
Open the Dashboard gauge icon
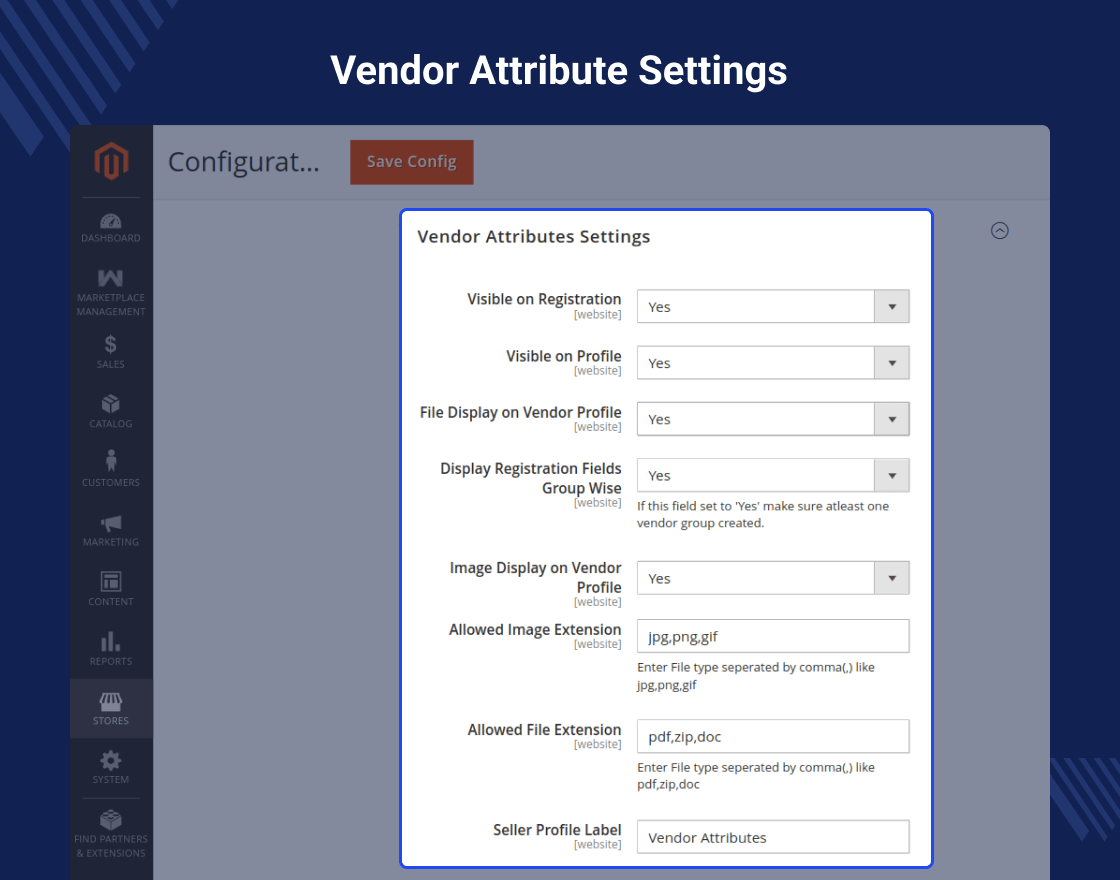click(x=111, y=221)
